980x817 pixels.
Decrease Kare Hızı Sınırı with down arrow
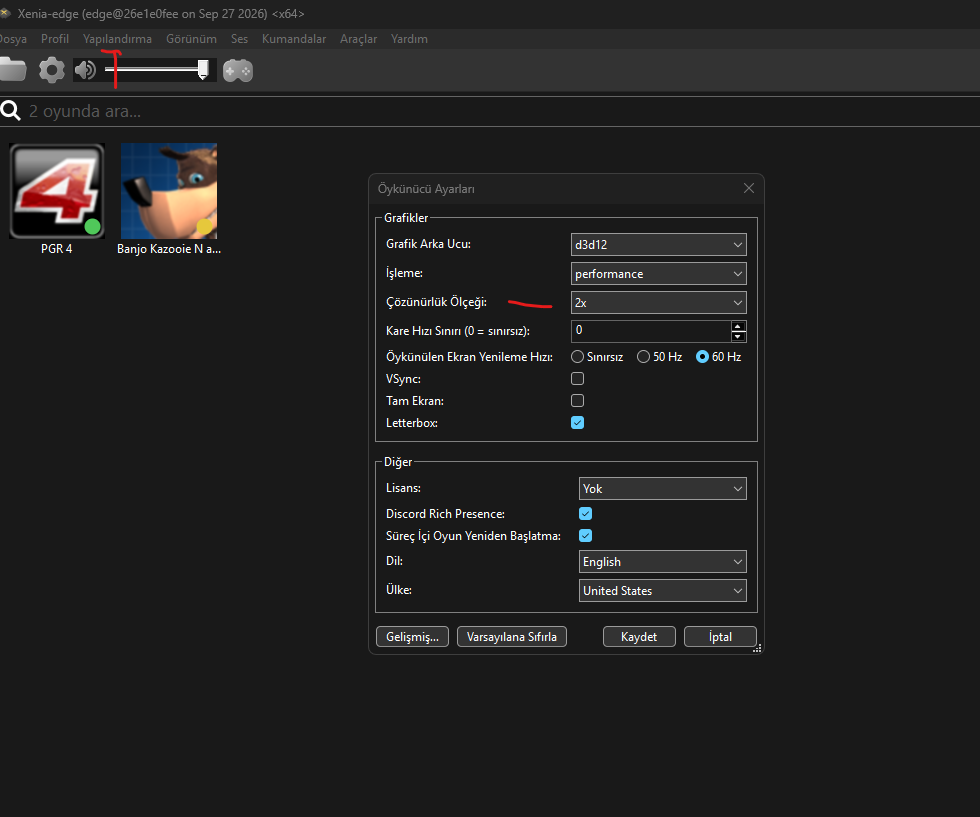click(x=738, y=336)
